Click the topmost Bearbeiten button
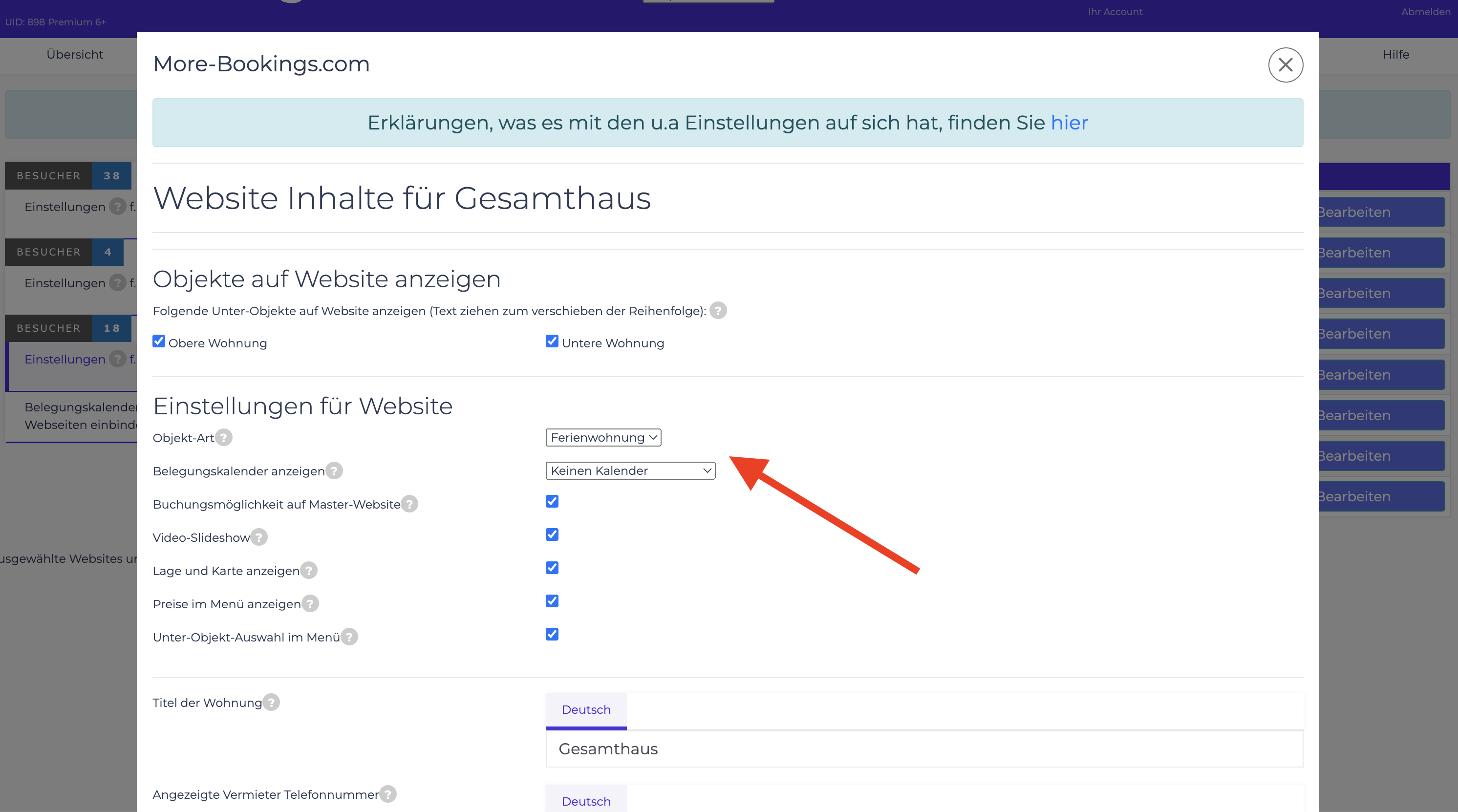The height and width of the screenshot is (812, 1458). 1382,212
